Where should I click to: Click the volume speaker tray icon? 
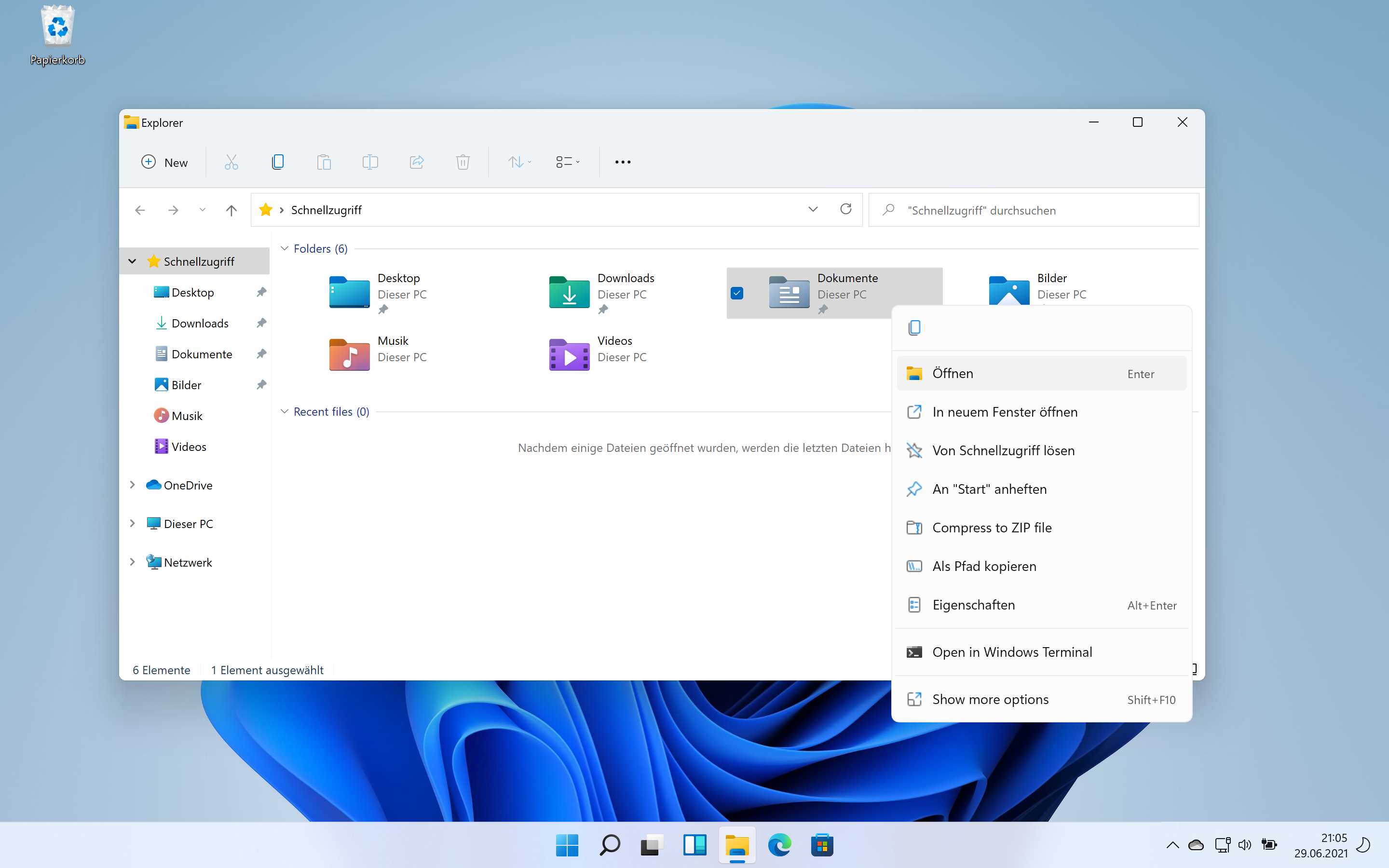point(1244,845)
